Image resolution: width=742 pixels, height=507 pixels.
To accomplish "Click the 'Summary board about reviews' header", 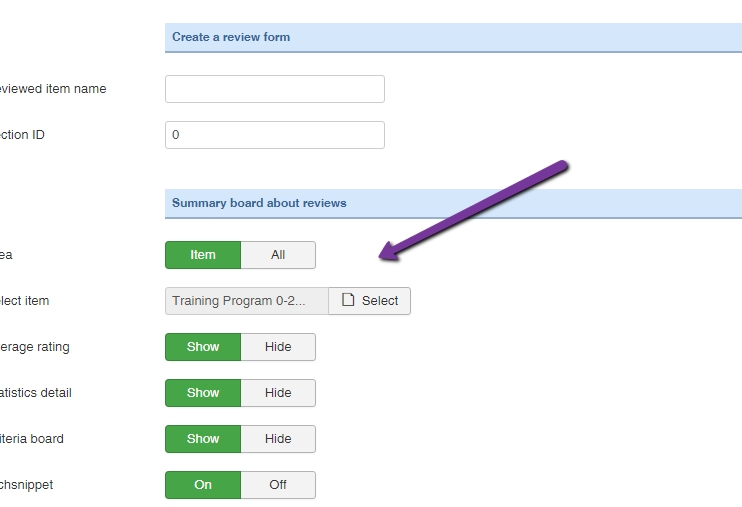I will pyautogui.click(x=259, y=203).
